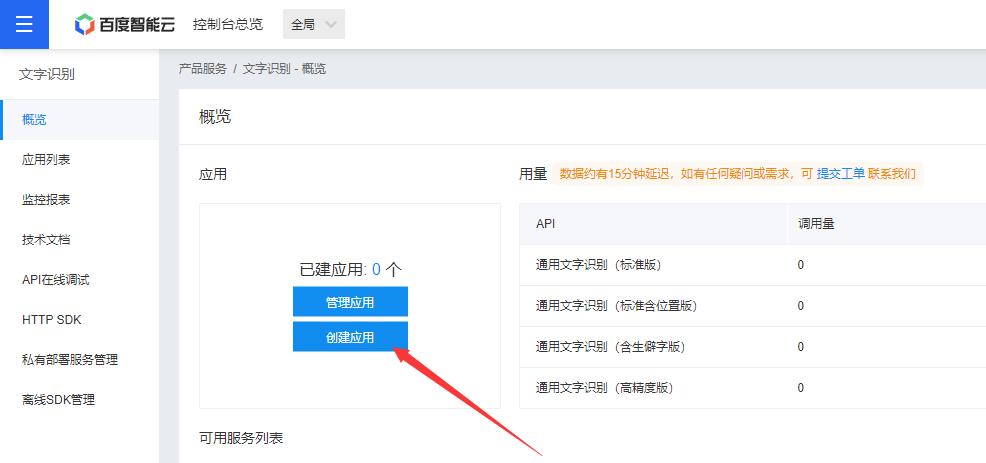Screen dimensions: 986x463
Task: Go to 应用列表 in the sidebar
Action: point(46,160)
